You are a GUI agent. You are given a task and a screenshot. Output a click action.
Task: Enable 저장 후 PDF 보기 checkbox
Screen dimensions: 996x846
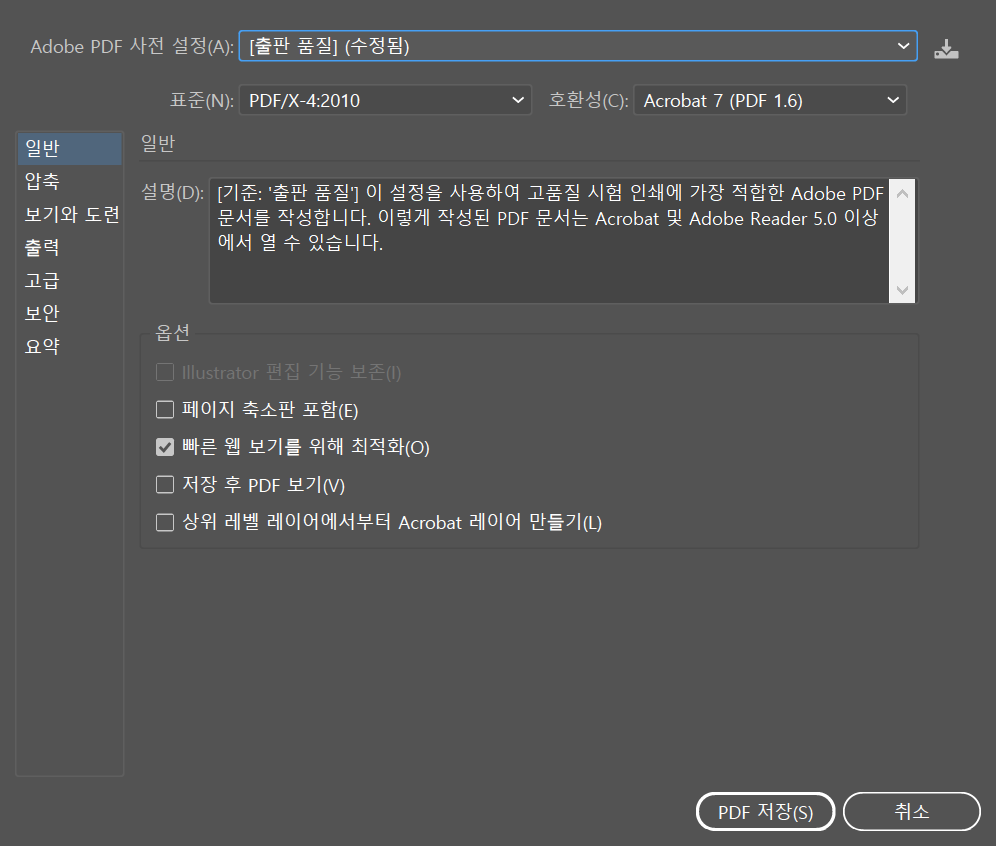[x=165, y=485]
